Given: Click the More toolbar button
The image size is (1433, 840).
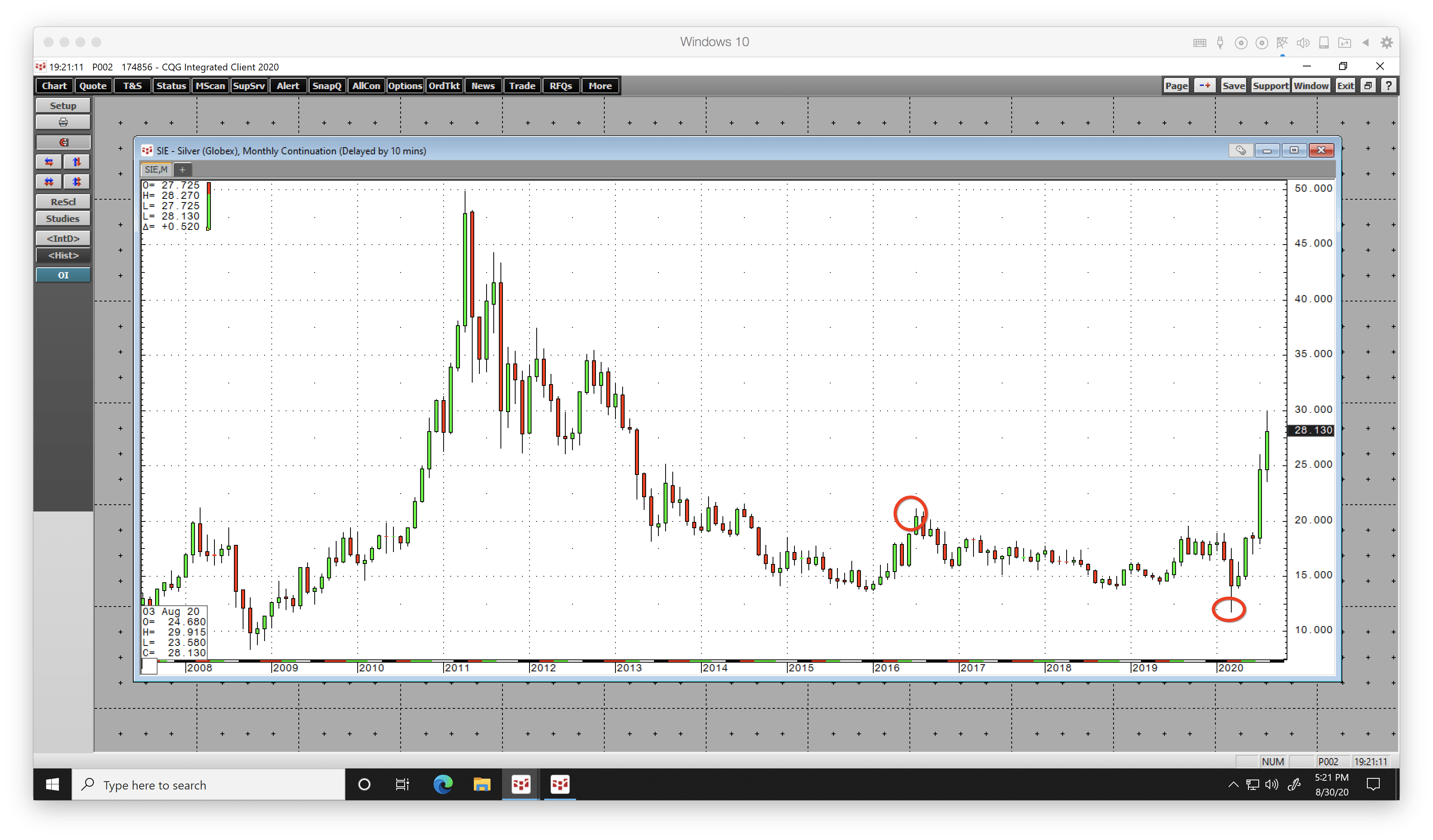Looking at the screenshot, I should pos(600,86).
